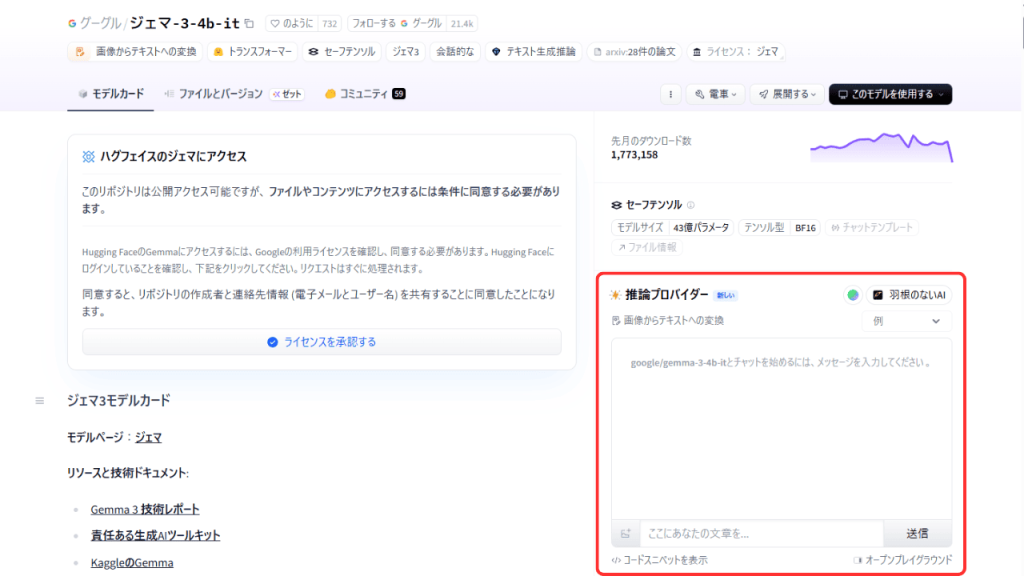Click the Safetensors info icon in the sidebar

click(x=691, y=205)
